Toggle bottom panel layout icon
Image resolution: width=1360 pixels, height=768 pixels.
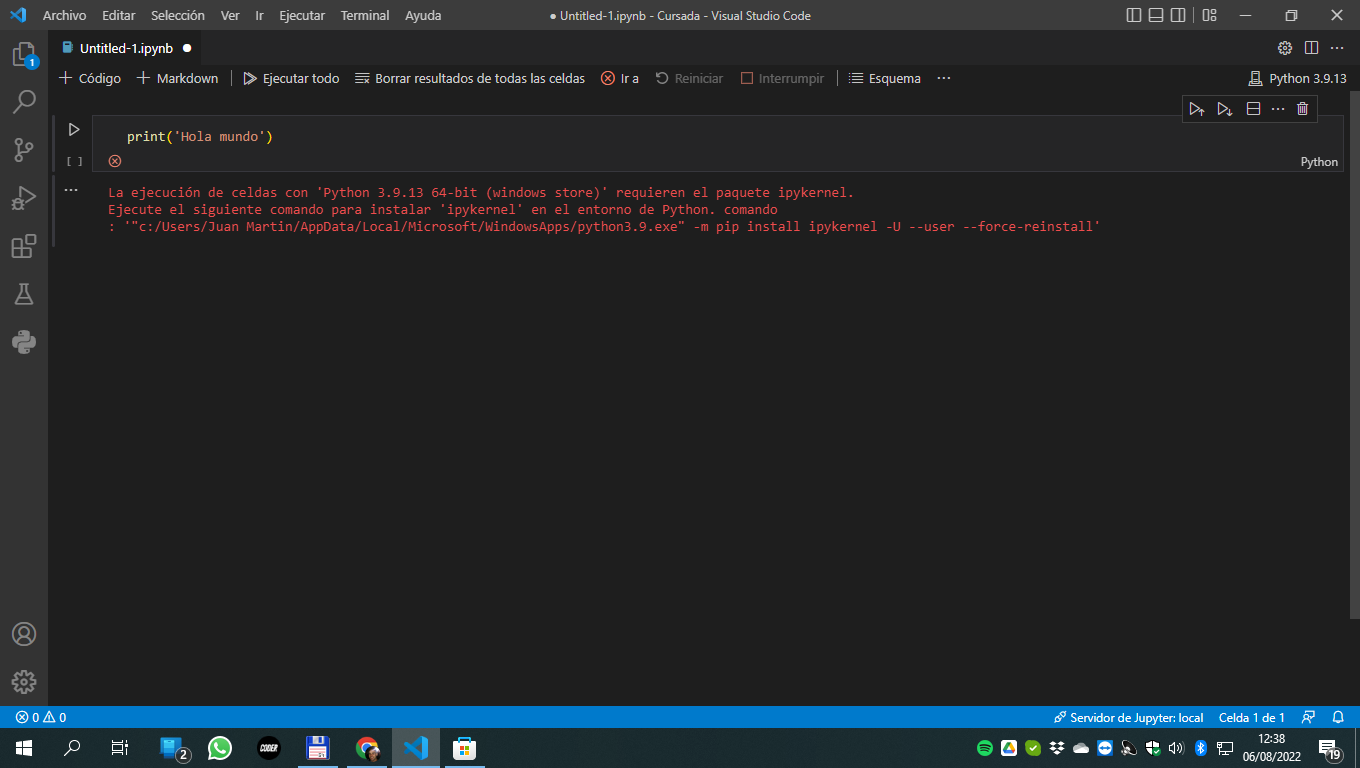[x=1156, y=15]
